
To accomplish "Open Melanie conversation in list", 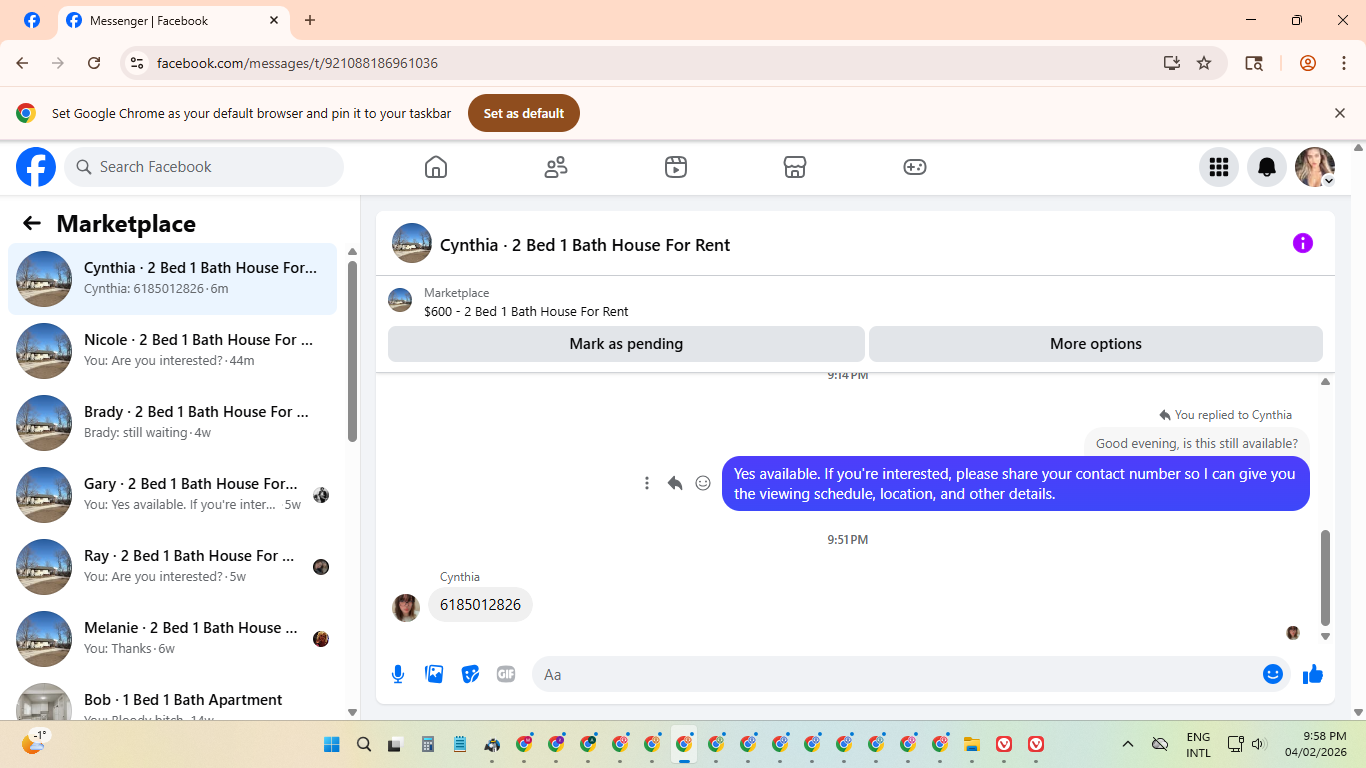I will coord(172,639).
